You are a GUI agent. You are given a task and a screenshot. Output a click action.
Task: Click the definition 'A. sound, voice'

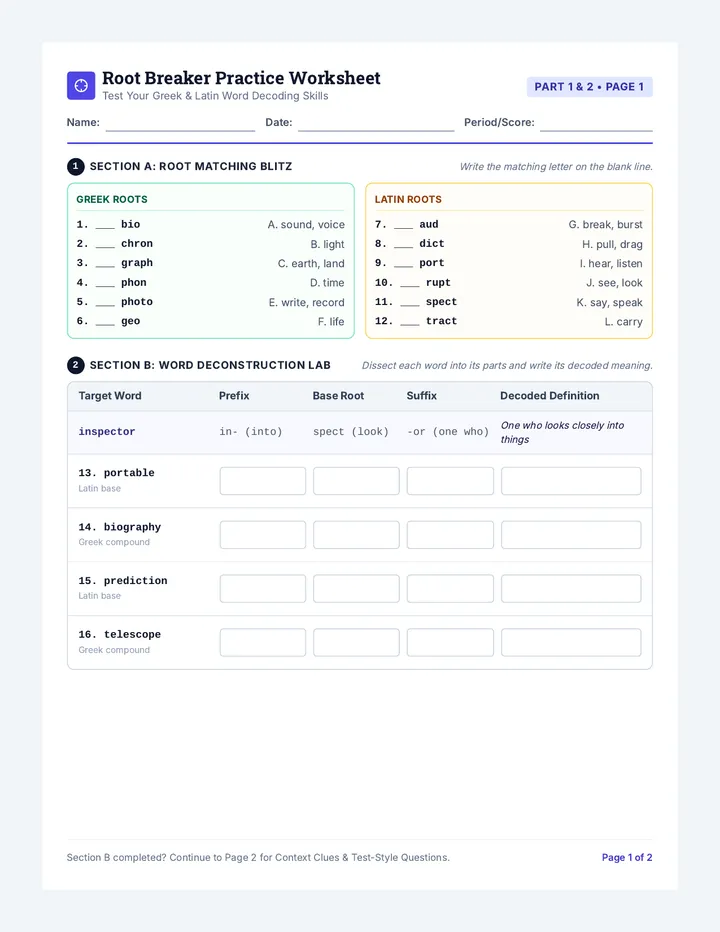tap(306, 225)
